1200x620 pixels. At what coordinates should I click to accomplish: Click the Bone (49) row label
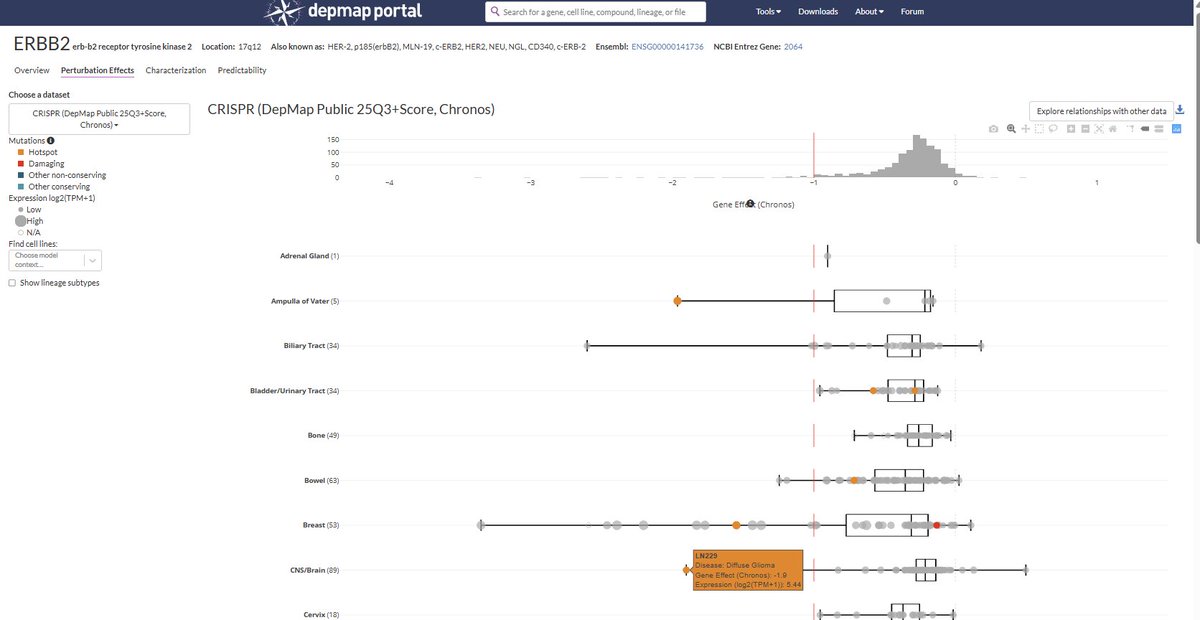[x=324, y=436]
